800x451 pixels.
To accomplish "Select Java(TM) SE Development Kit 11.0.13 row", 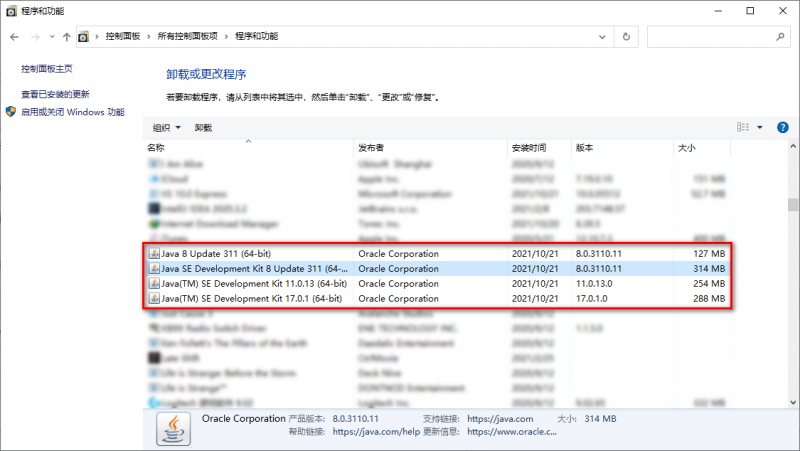I will 437,283.
